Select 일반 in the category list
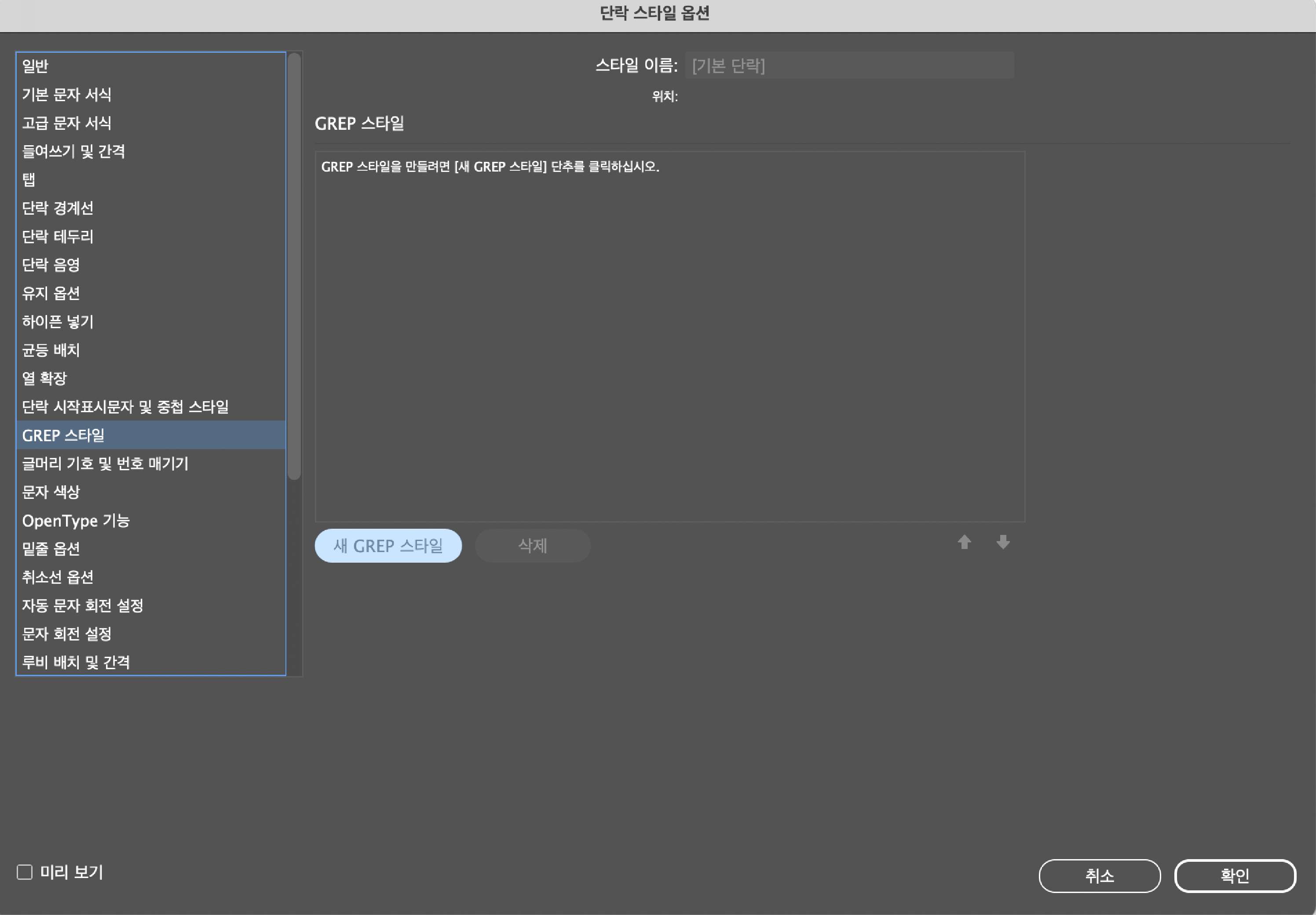Screen dimensions: 1316x915 (x=36, y=66)
